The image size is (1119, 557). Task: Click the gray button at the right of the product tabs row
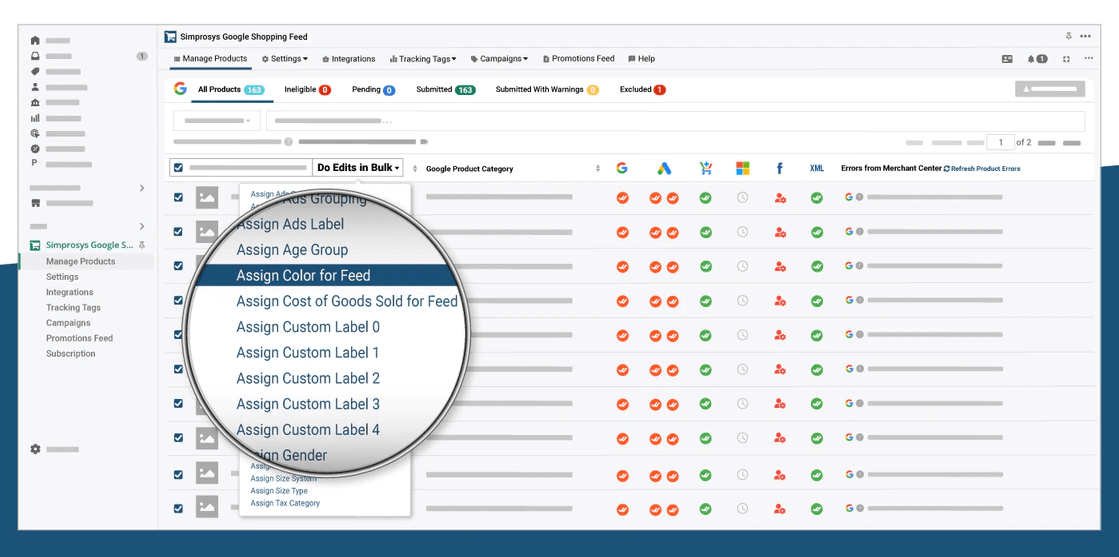[x=1050, y=89]
